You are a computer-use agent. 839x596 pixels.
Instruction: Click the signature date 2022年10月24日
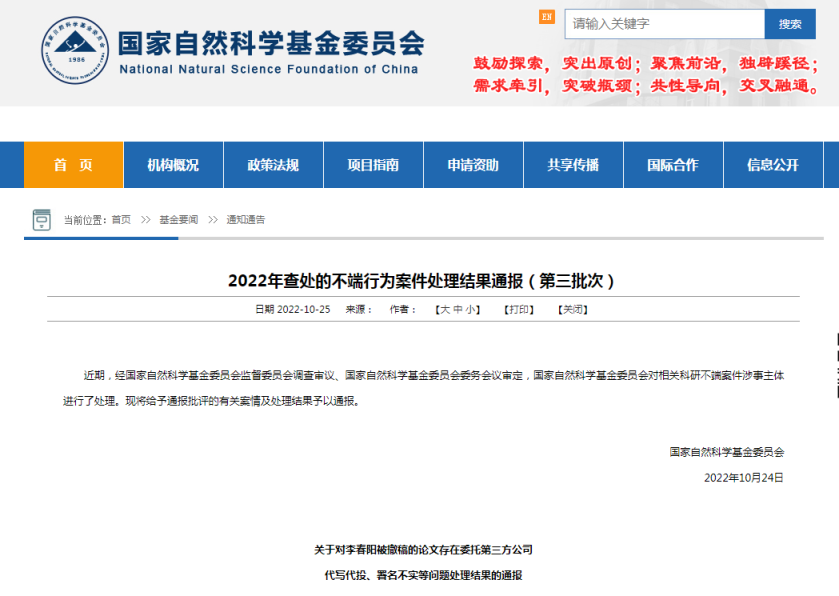tap(744, 478)
